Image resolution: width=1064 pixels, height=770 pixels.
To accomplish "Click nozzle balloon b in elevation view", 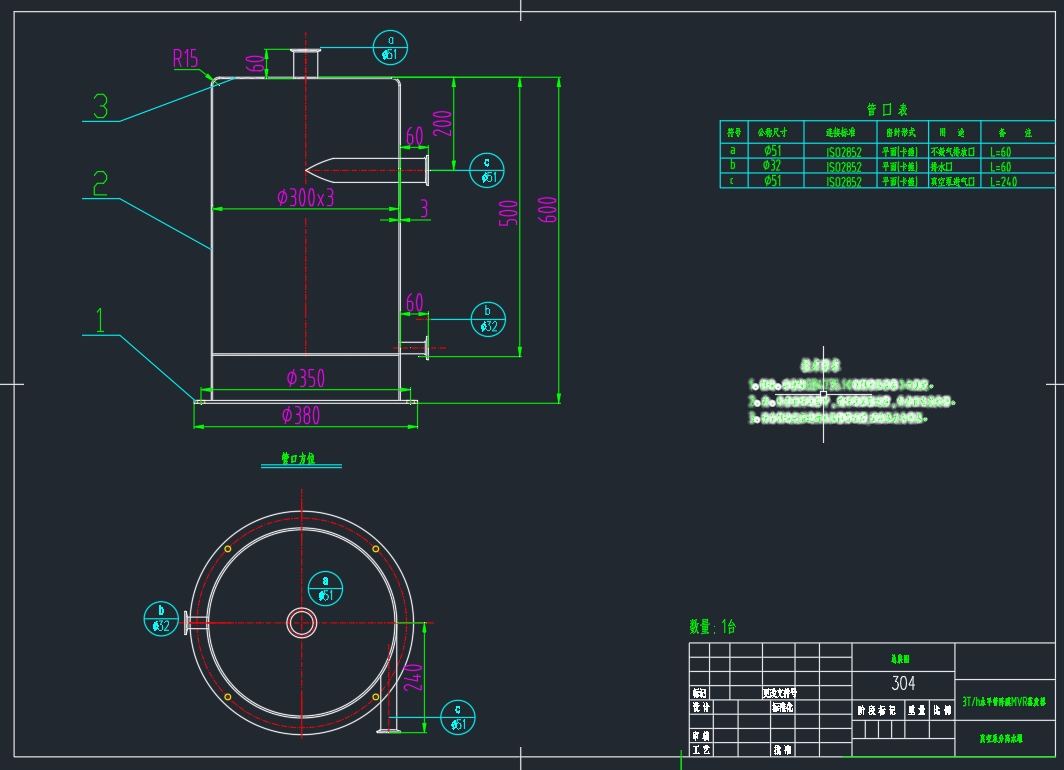I will [488, 320].
